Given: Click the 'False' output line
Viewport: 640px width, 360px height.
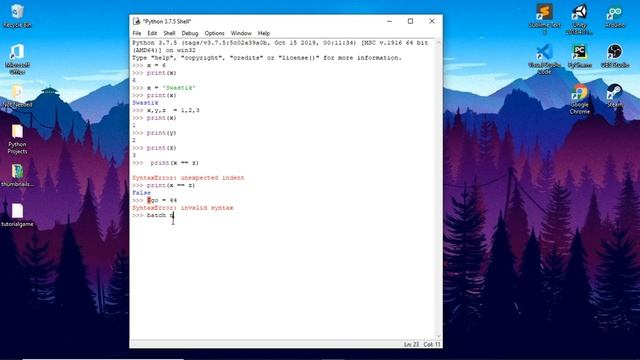Looking at the screenshot, I should 142,193.
